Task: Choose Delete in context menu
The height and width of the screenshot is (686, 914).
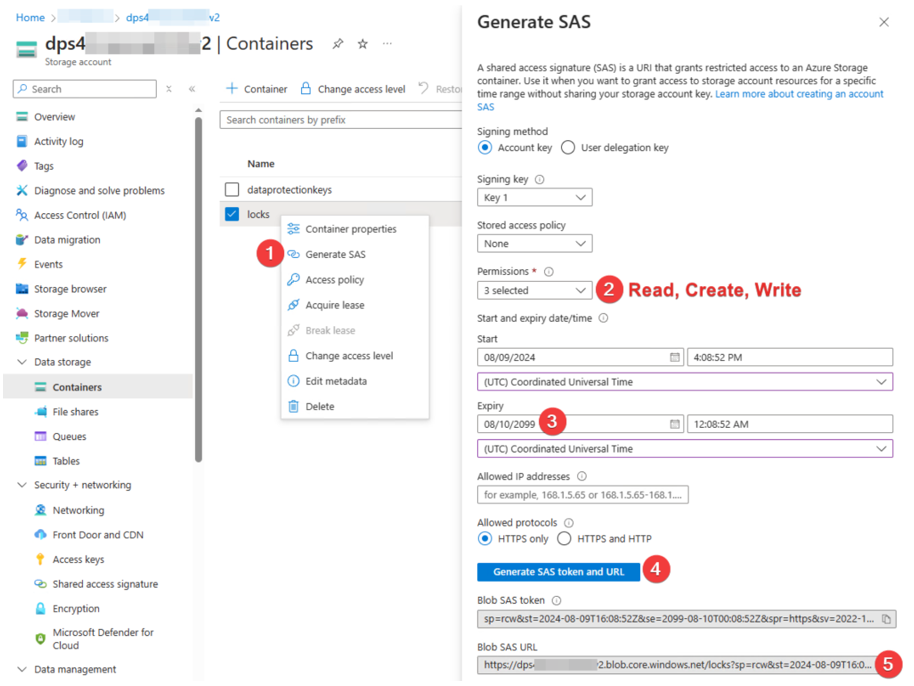Action: click(354, 406)
